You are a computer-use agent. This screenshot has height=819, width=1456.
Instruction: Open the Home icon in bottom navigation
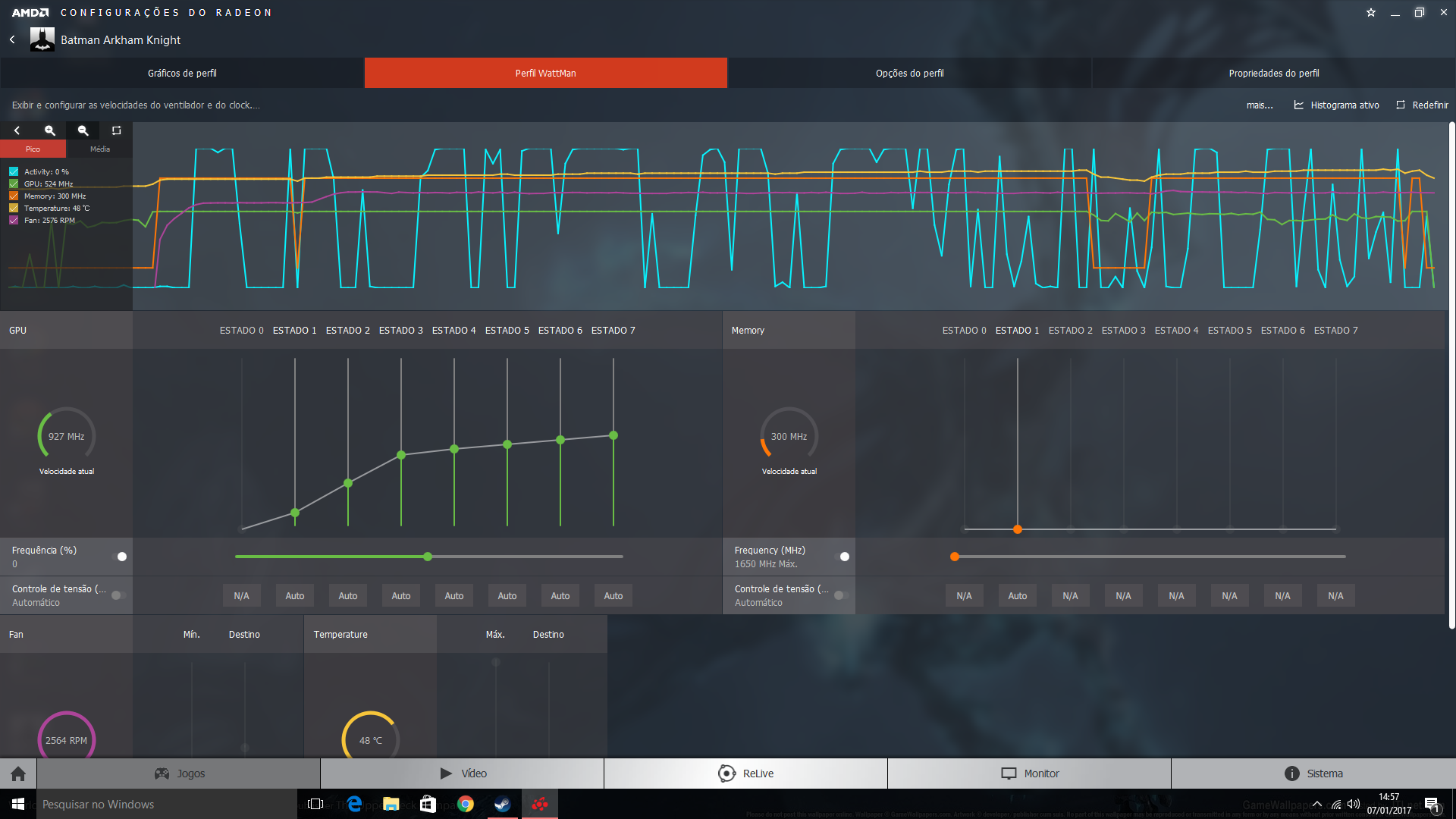click(x=18, y=773)
